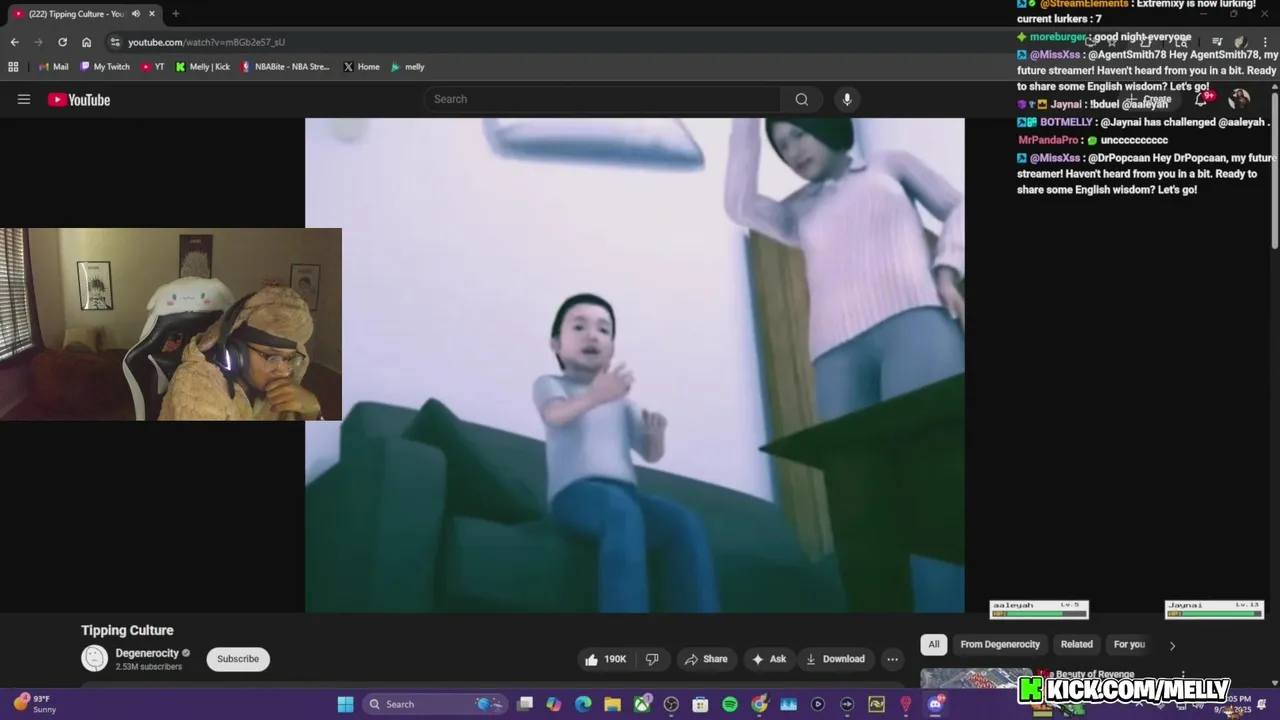
Task: Open the My Twitch bookmark
Action: pyautogui.click(x=104, y=67)
